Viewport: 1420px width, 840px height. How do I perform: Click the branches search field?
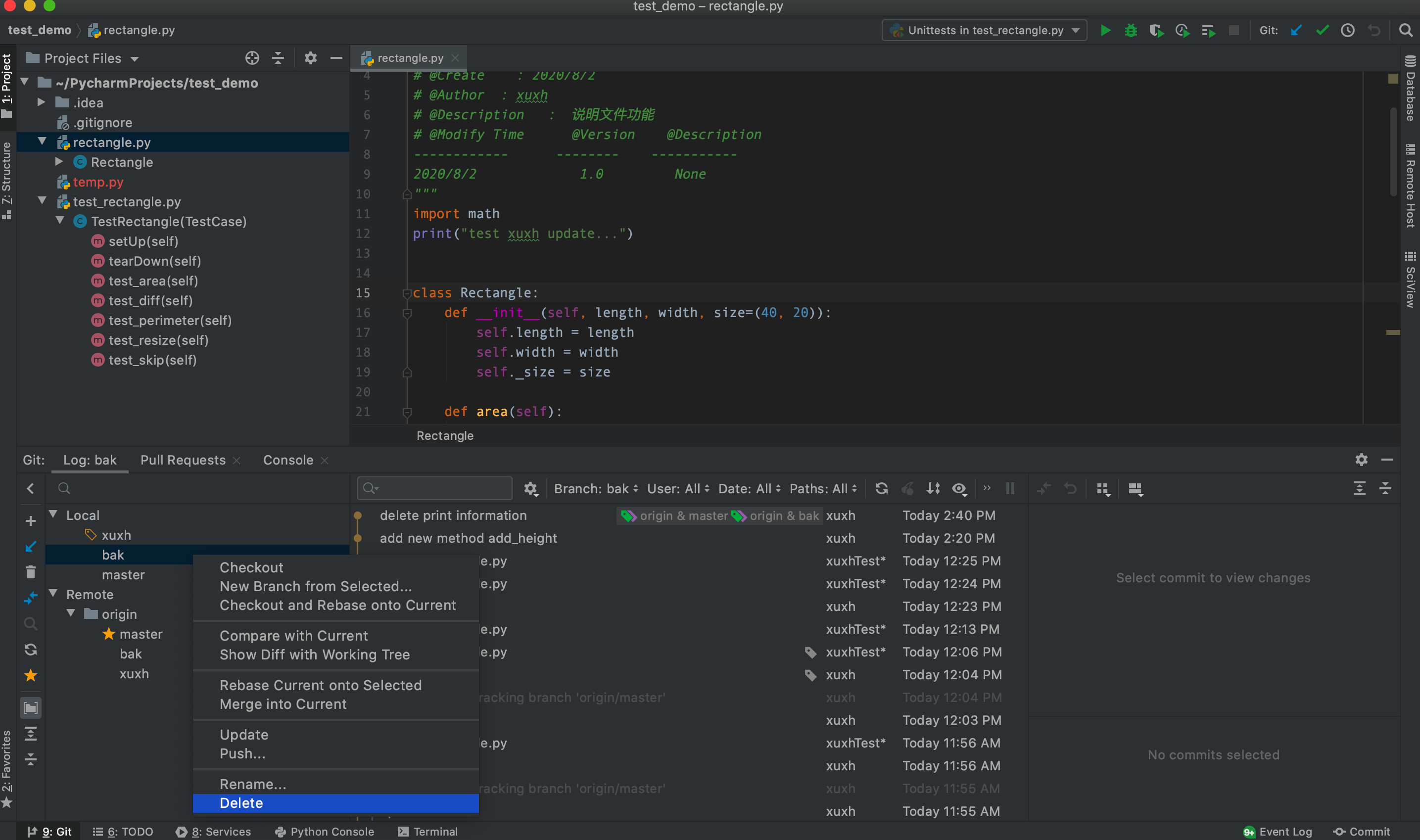coord(198,488)
